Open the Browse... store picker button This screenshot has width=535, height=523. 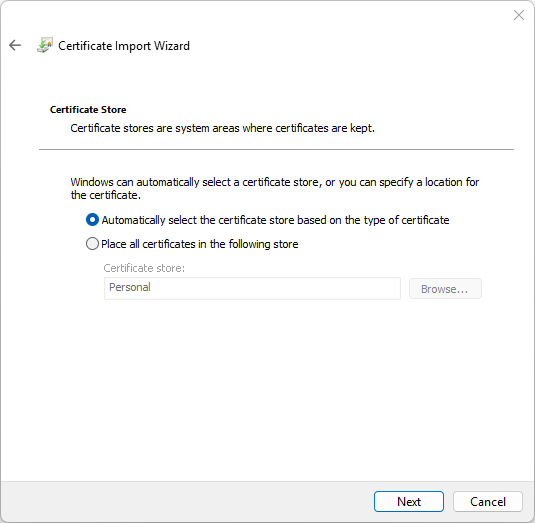pyautogui.click(x=445, y=289)
